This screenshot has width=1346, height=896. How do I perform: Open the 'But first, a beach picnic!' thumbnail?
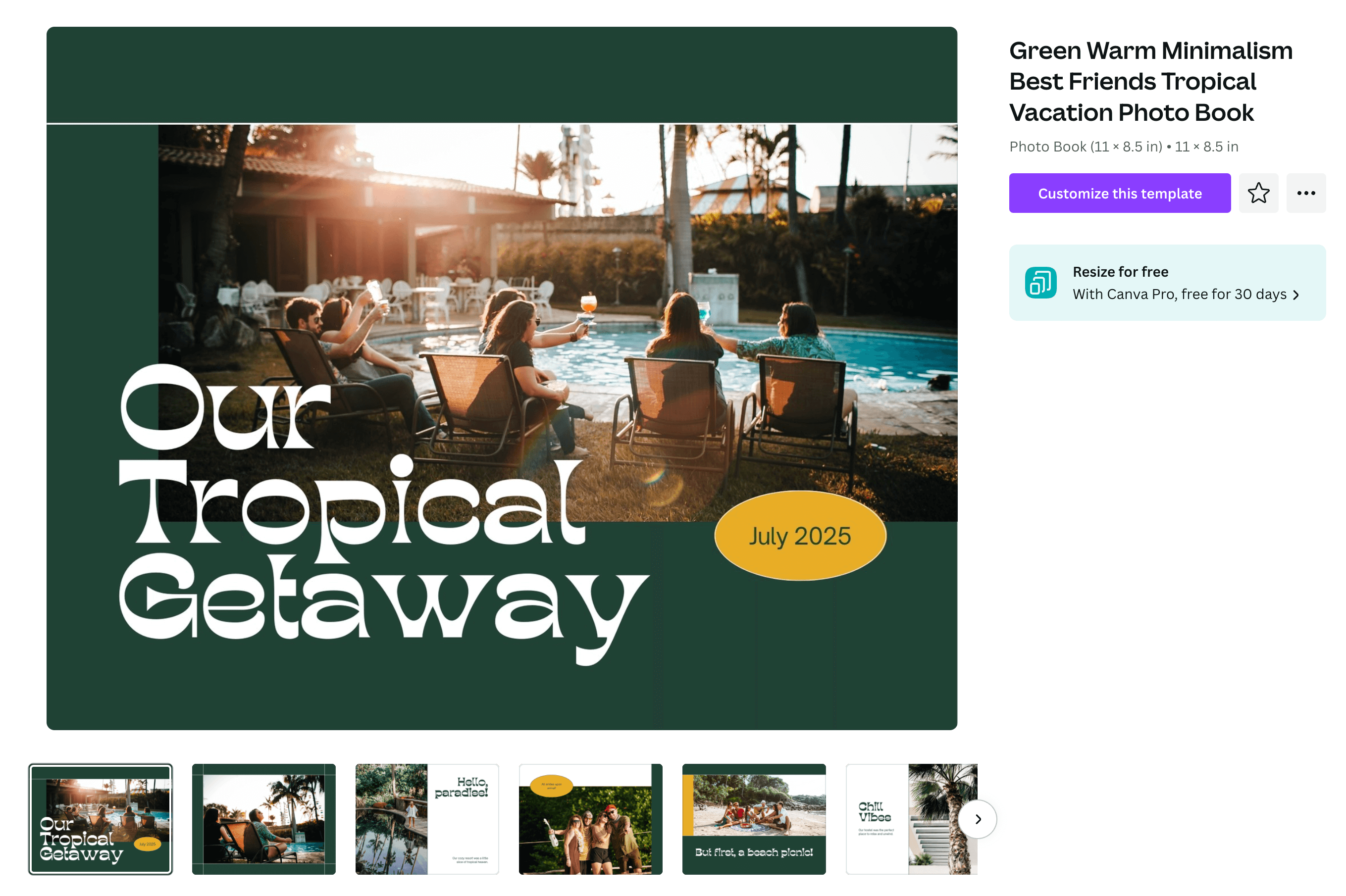point(754,819)
